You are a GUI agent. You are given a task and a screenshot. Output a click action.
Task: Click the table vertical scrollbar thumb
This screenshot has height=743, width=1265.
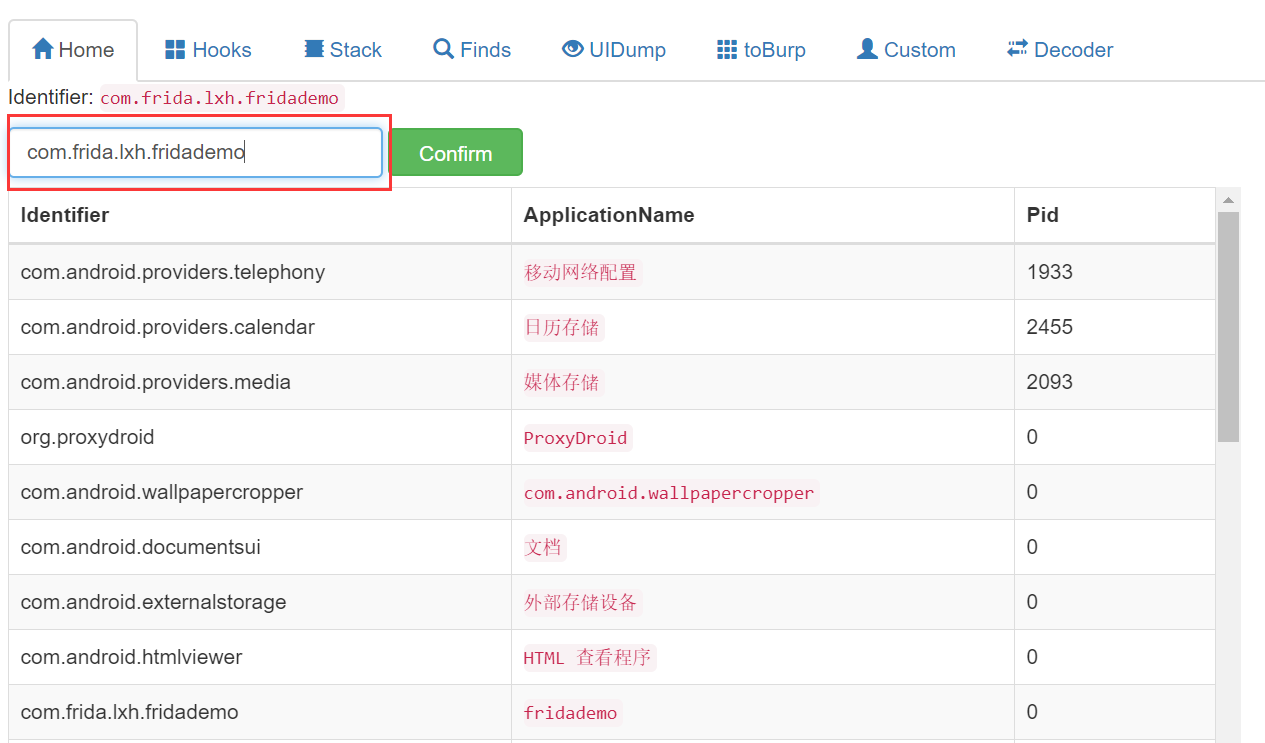coord(1228,326)
